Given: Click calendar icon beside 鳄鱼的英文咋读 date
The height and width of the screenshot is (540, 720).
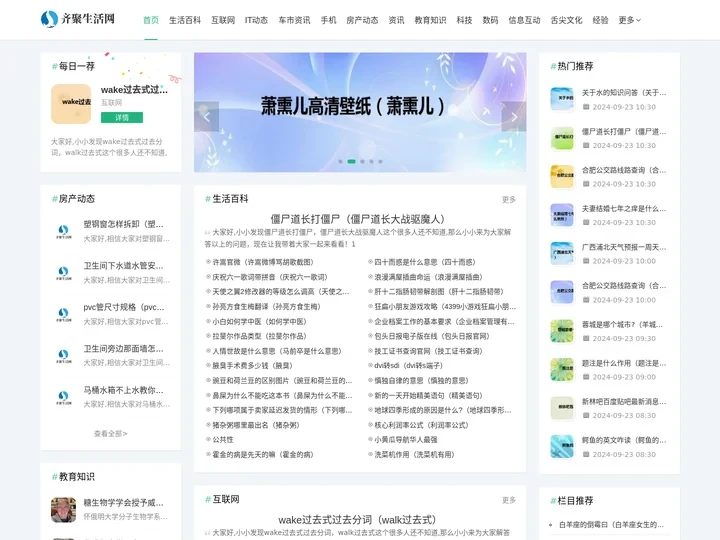Looking at the screenshot, I should point(586,454).
